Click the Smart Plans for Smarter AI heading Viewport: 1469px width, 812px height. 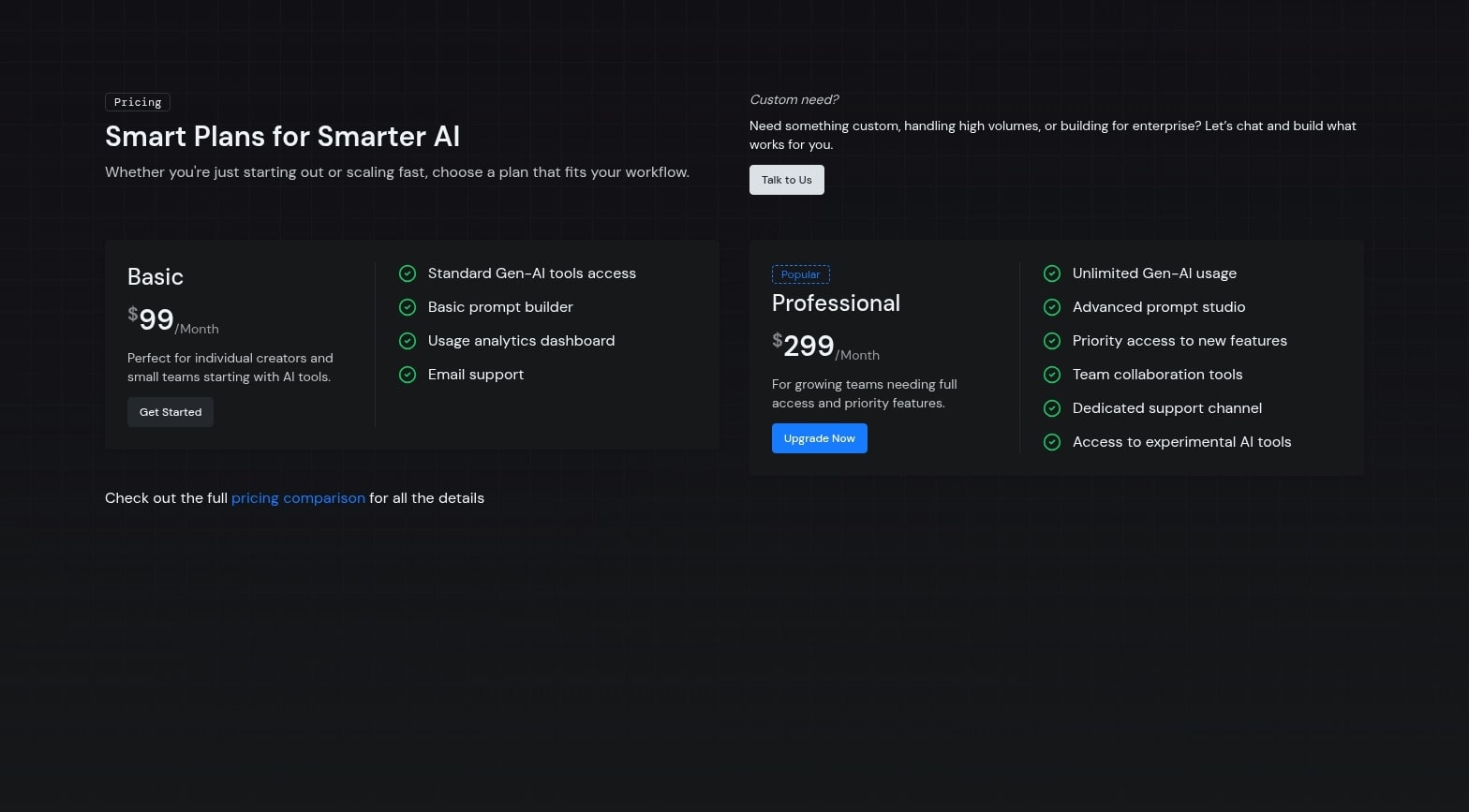(x=282, y=137)
